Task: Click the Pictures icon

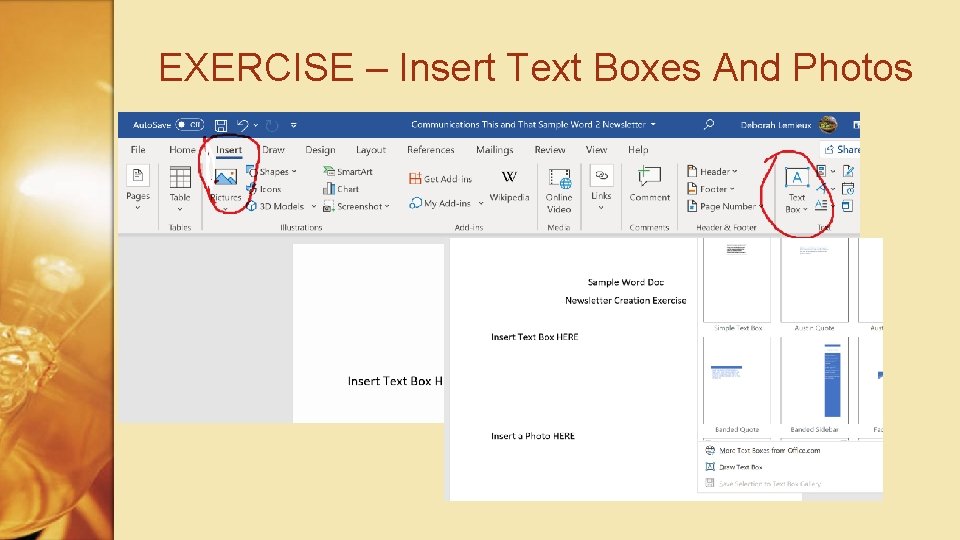Action: coord(225,178)
